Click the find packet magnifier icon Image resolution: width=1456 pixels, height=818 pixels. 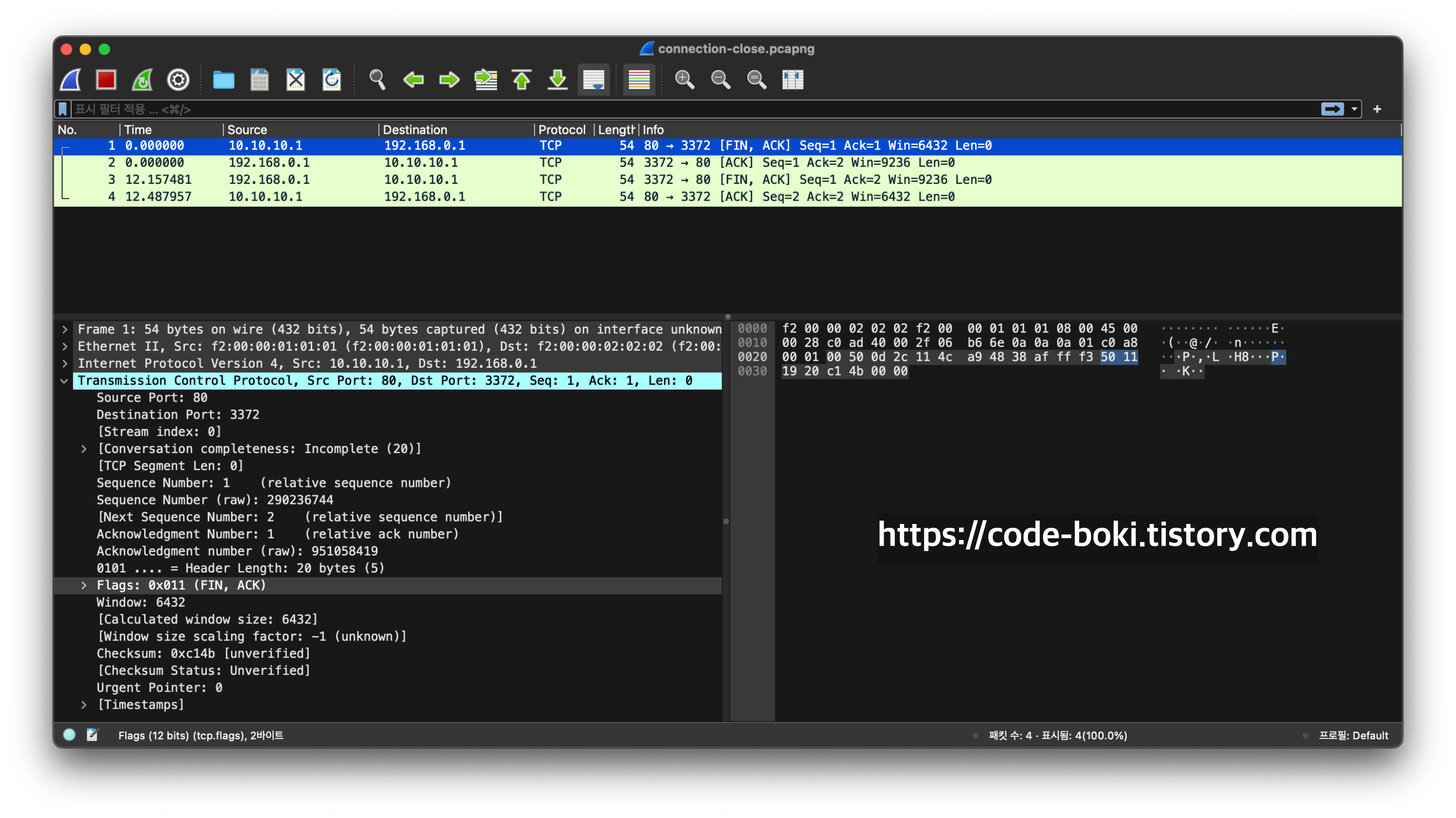[377, 80]
